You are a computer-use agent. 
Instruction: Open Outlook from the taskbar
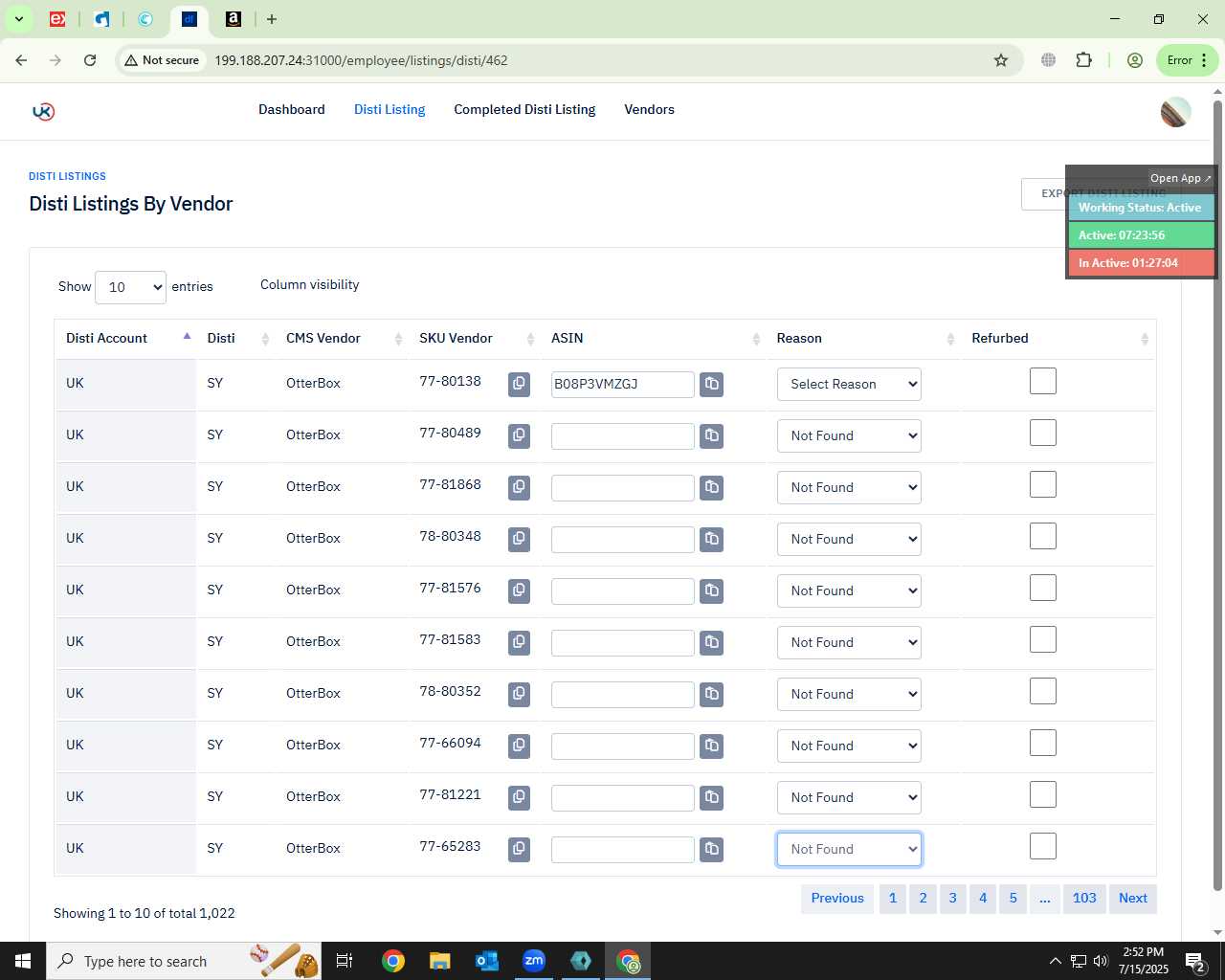click(486, 961)
